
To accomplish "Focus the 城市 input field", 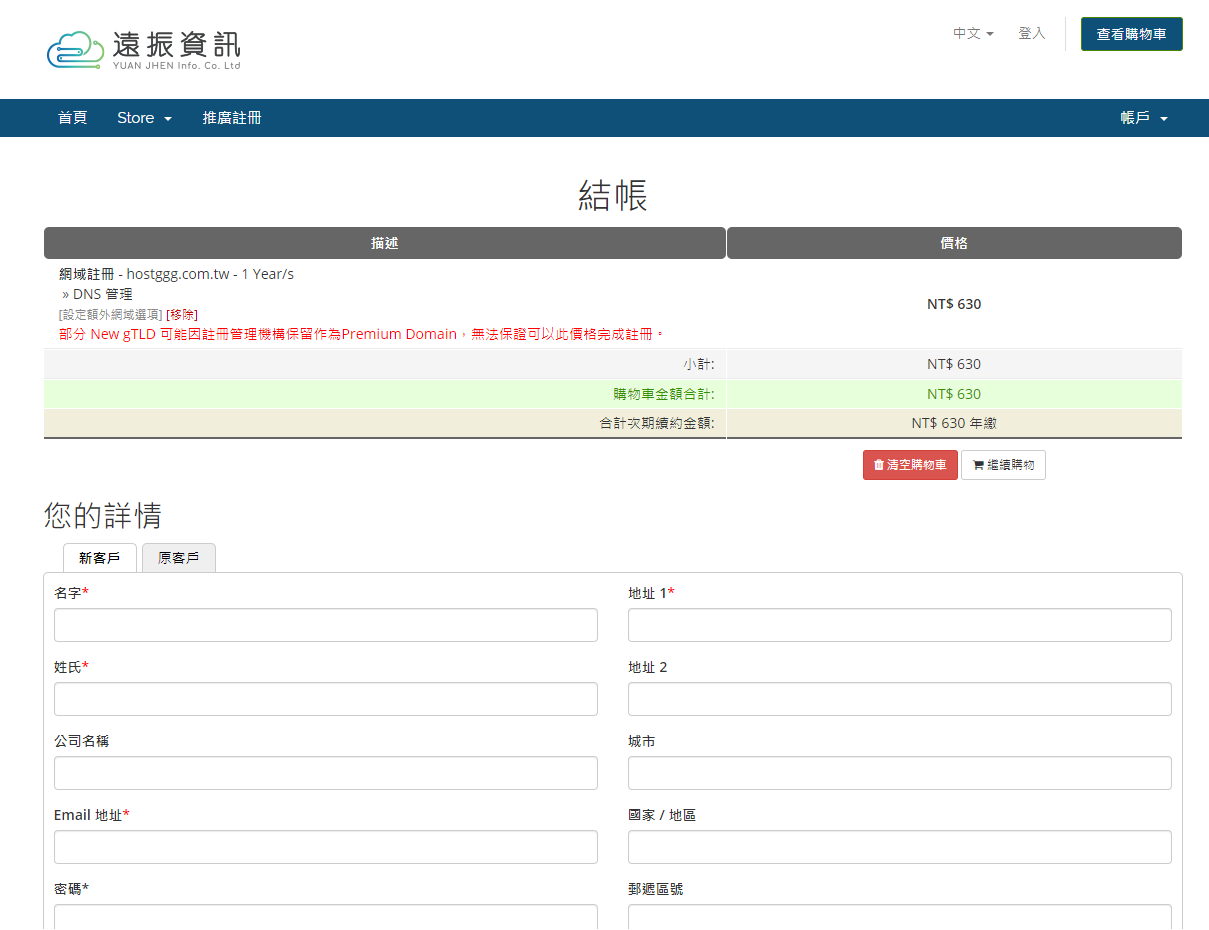I will [900, 773].
